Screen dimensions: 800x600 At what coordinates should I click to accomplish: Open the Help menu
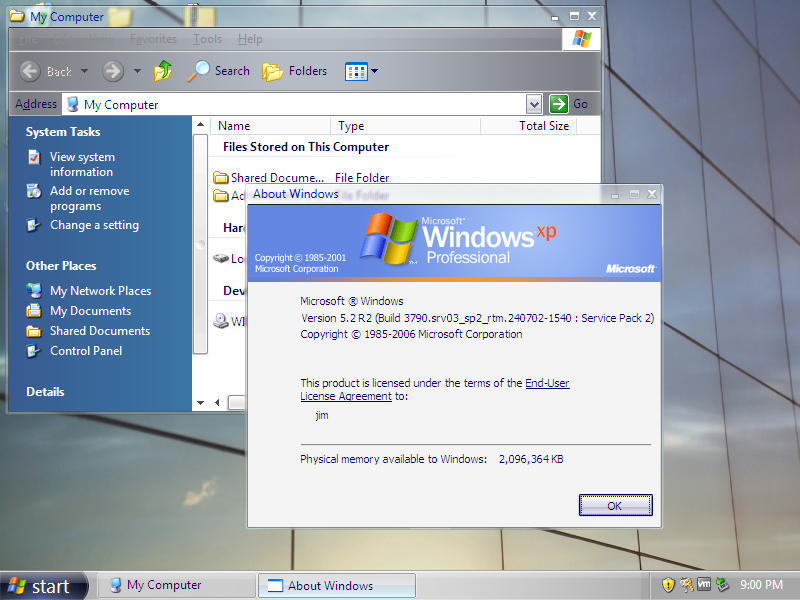[x=250, y=39]
